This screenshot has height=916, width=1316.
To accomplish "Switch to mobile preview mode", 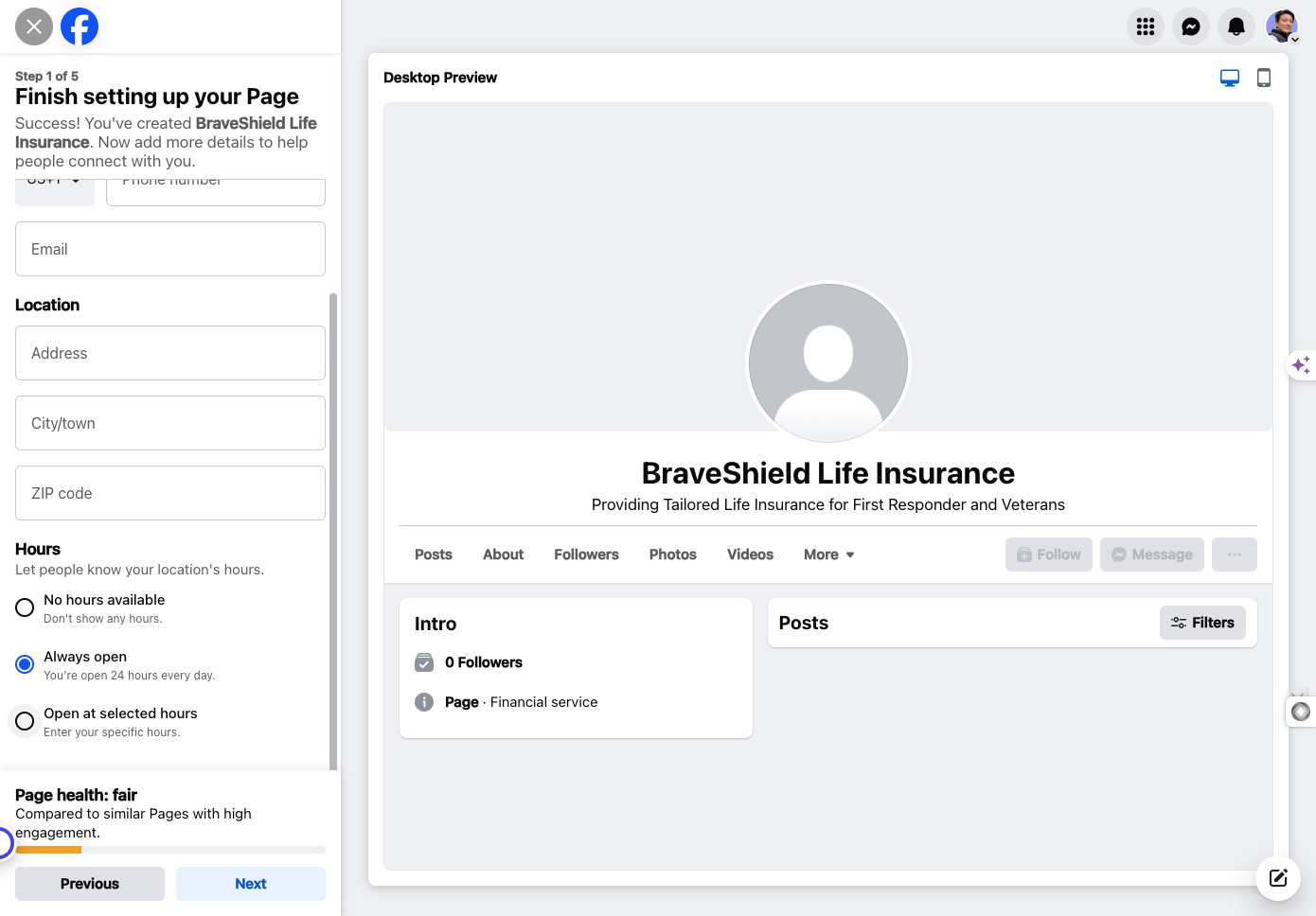I will pos(1264,78).
